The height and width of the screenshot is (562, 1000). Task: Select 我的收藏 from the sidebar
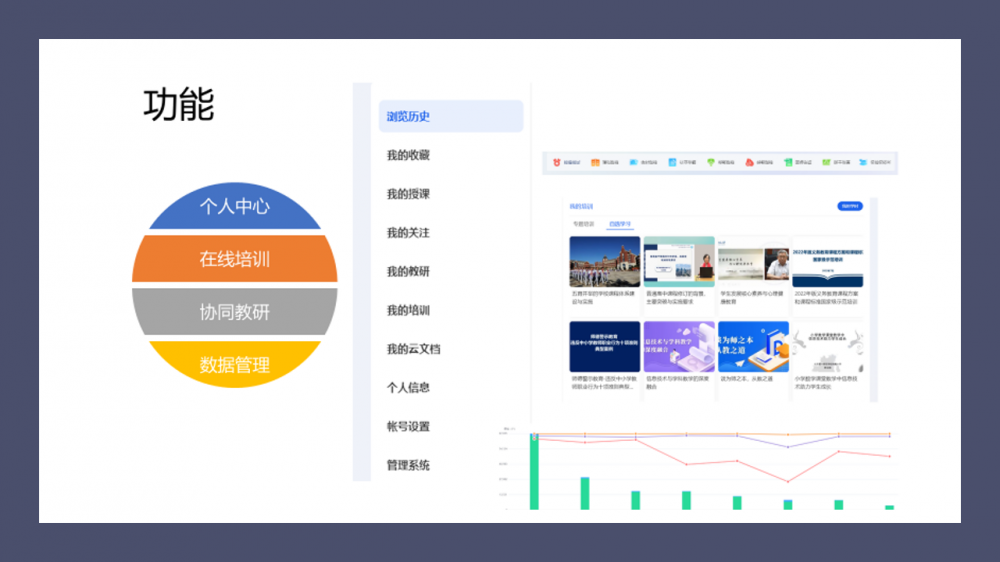coord(409,155)
